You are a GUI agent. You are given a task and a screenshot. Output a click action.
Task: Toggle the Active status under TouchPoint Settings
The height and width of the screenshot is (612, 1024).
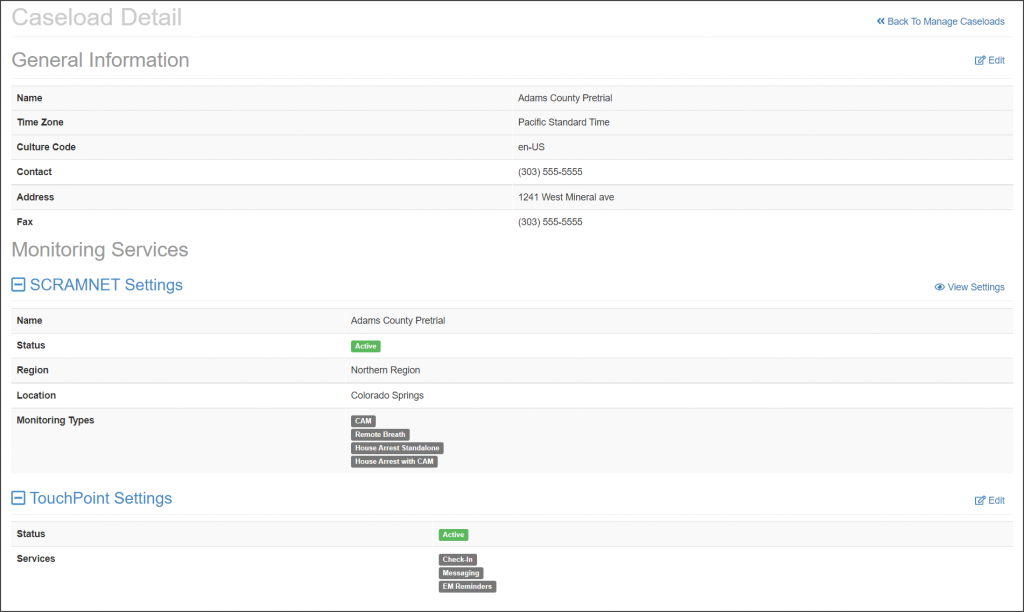[x=453, y=534]
